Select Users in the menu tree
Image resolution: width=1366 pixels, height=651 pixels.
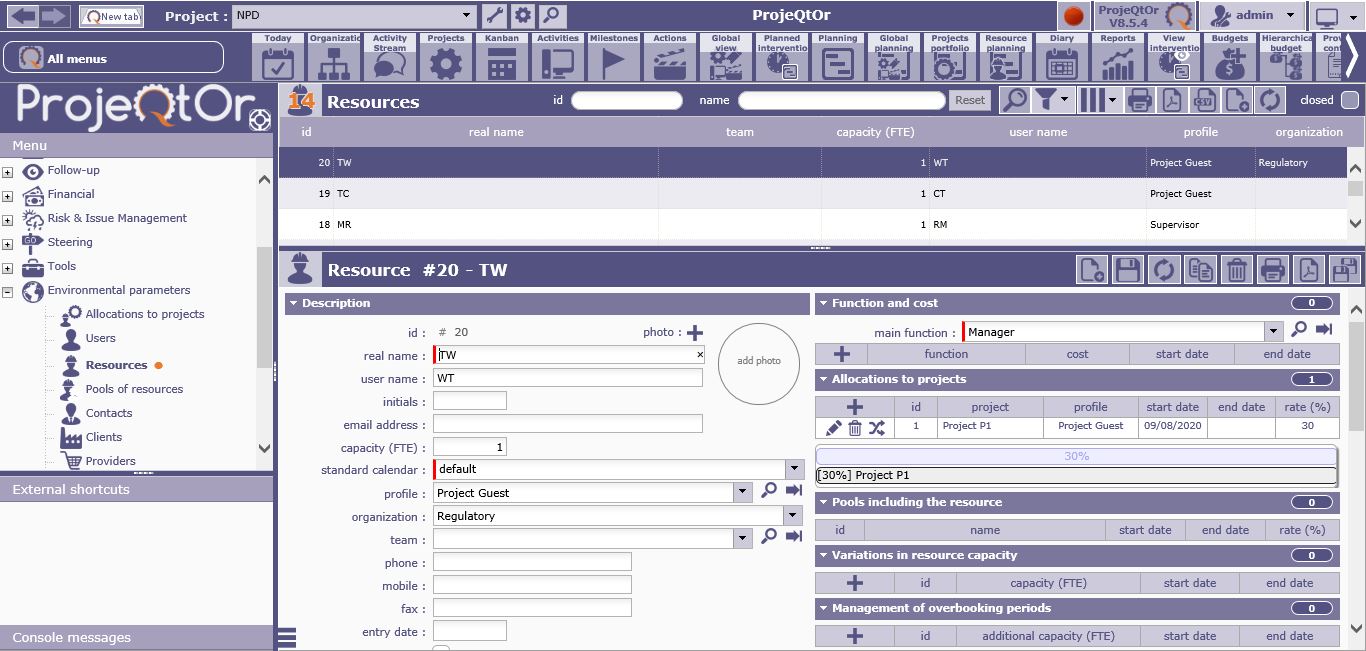tap(100, 338)
